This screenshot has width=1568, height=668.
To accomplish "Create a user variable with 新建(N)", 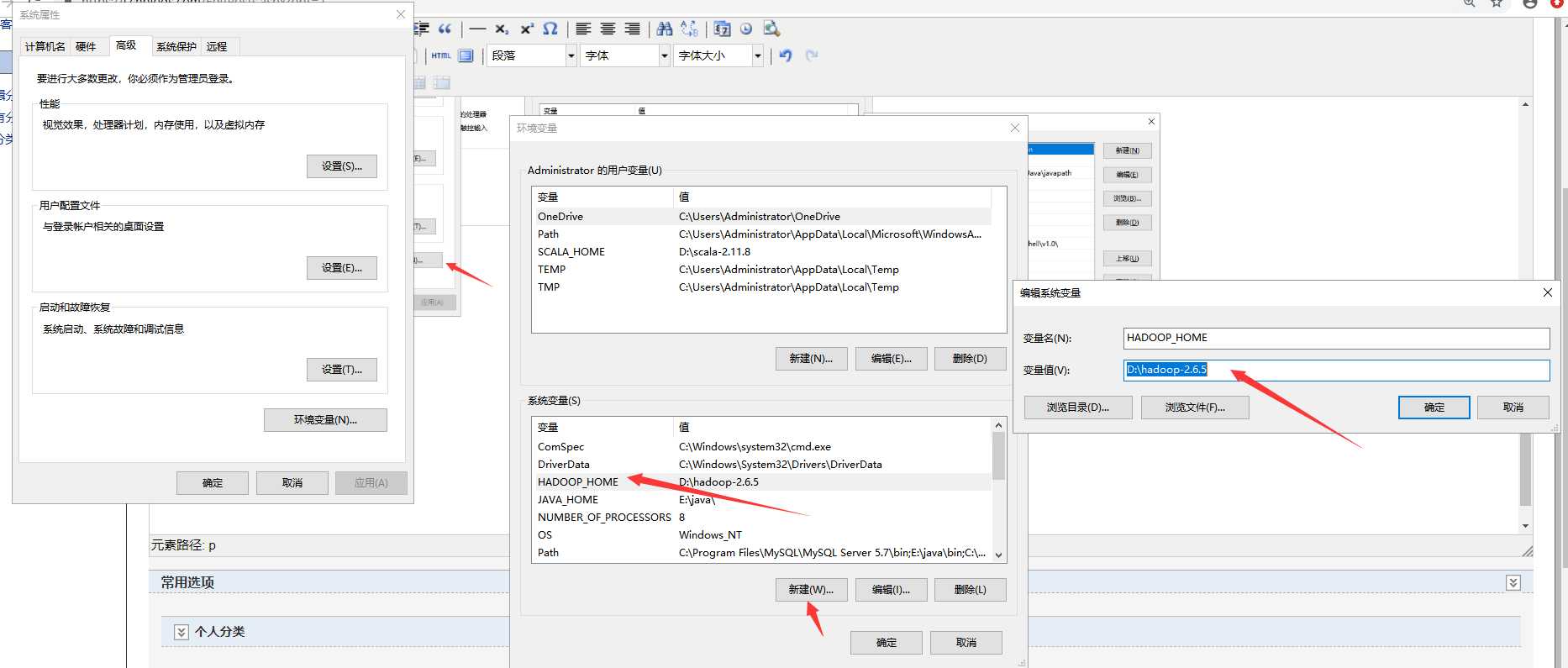I will coord(811,359).
